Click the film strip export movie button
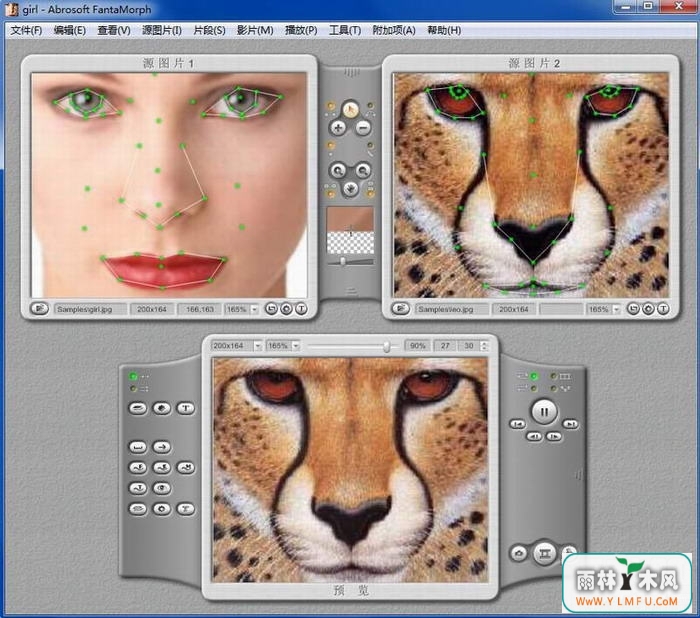 pos(545,553)
